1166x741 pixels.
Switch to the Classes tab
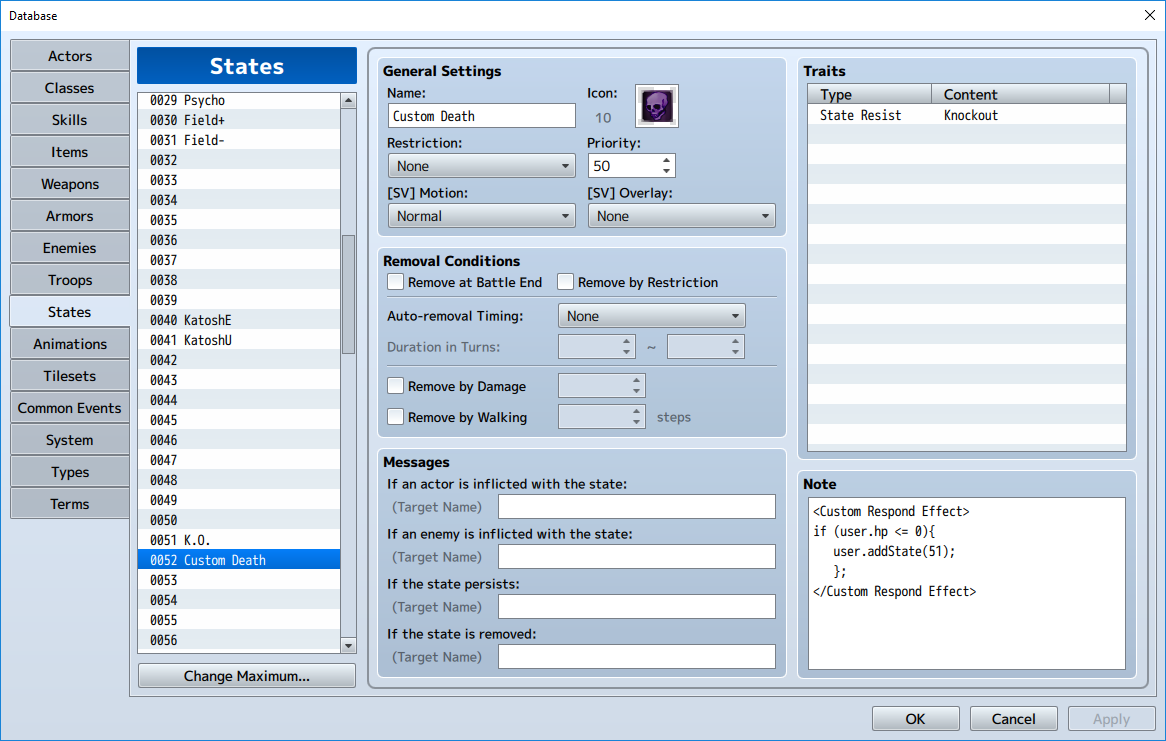coord(70,88)
